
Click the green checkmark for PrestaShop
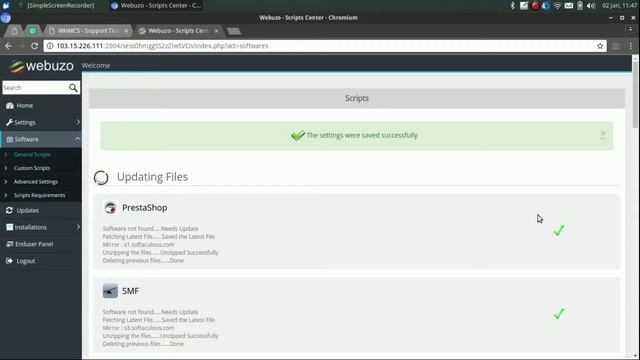tap(559, 230)
